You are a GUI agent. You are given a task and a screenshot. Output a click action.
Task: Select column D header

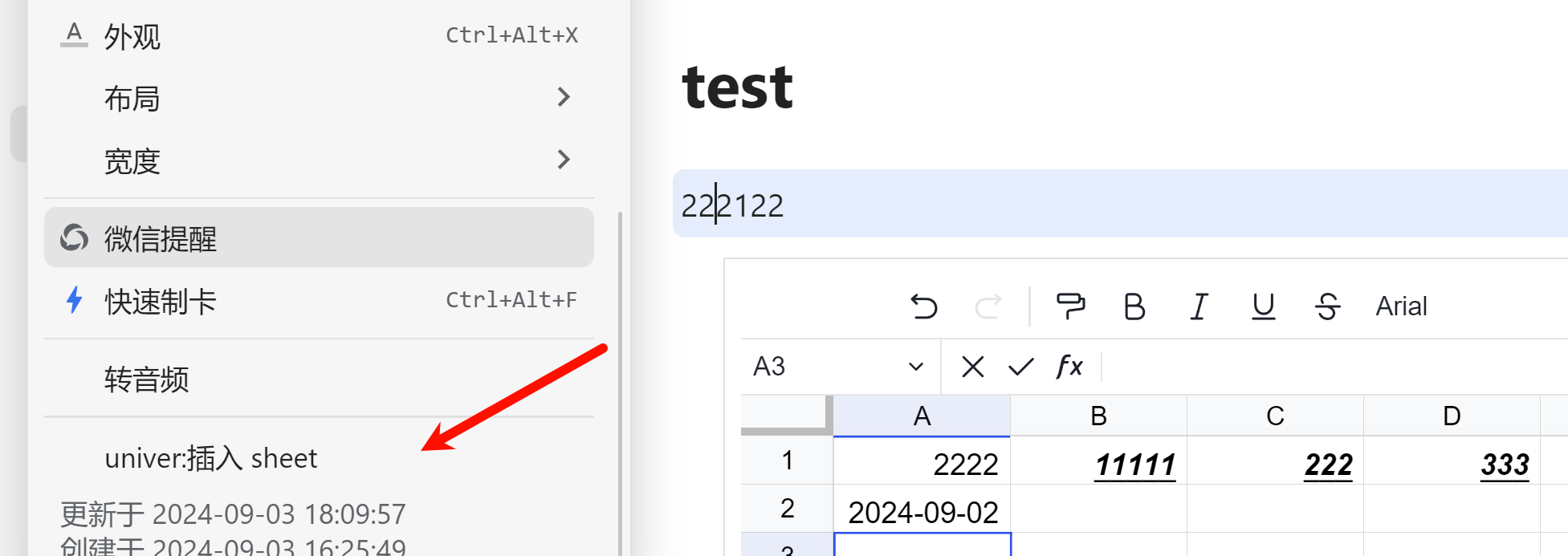(1452, 416)
